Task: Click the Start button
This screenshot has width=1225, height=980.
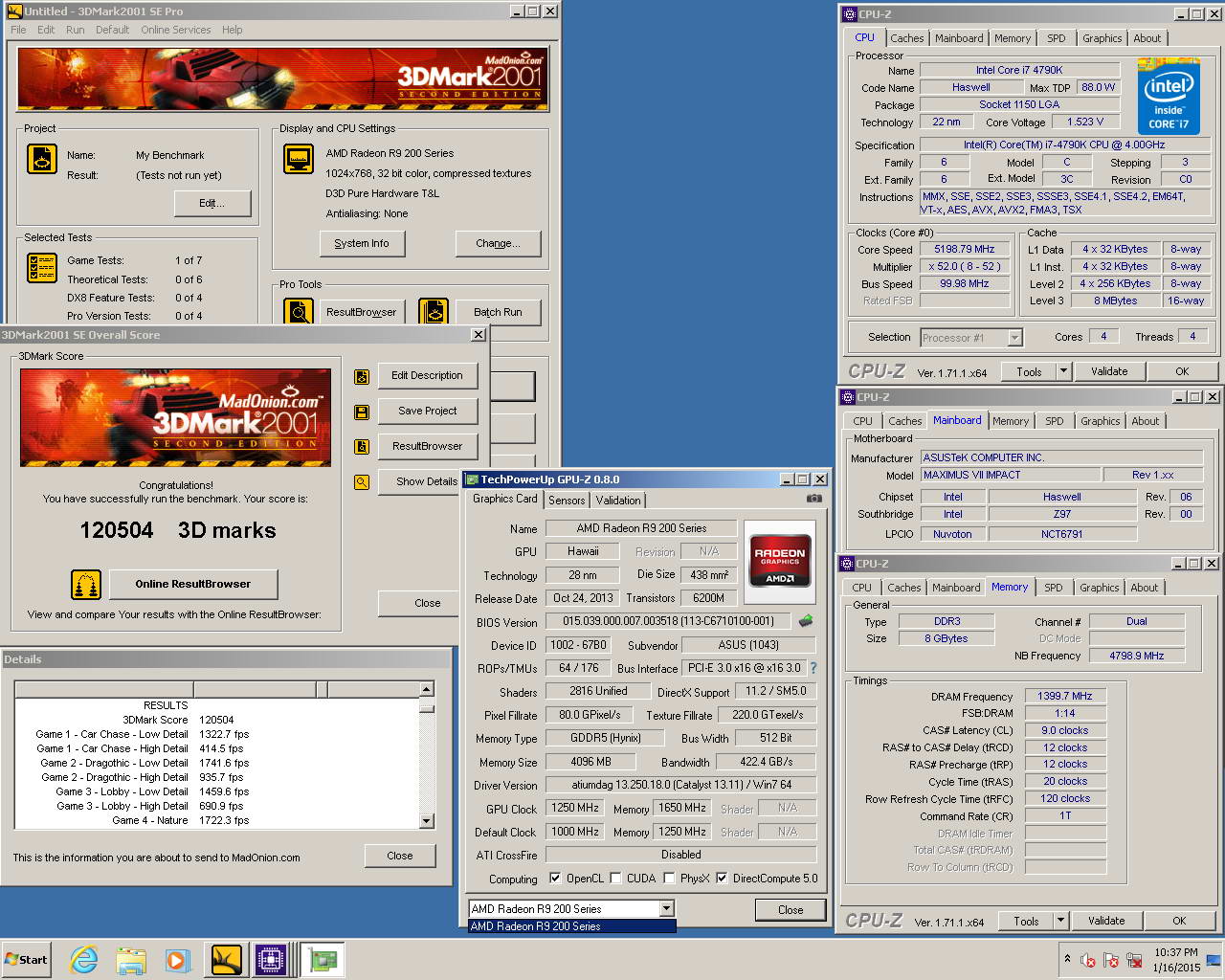Action: click(x=27, y=960)
